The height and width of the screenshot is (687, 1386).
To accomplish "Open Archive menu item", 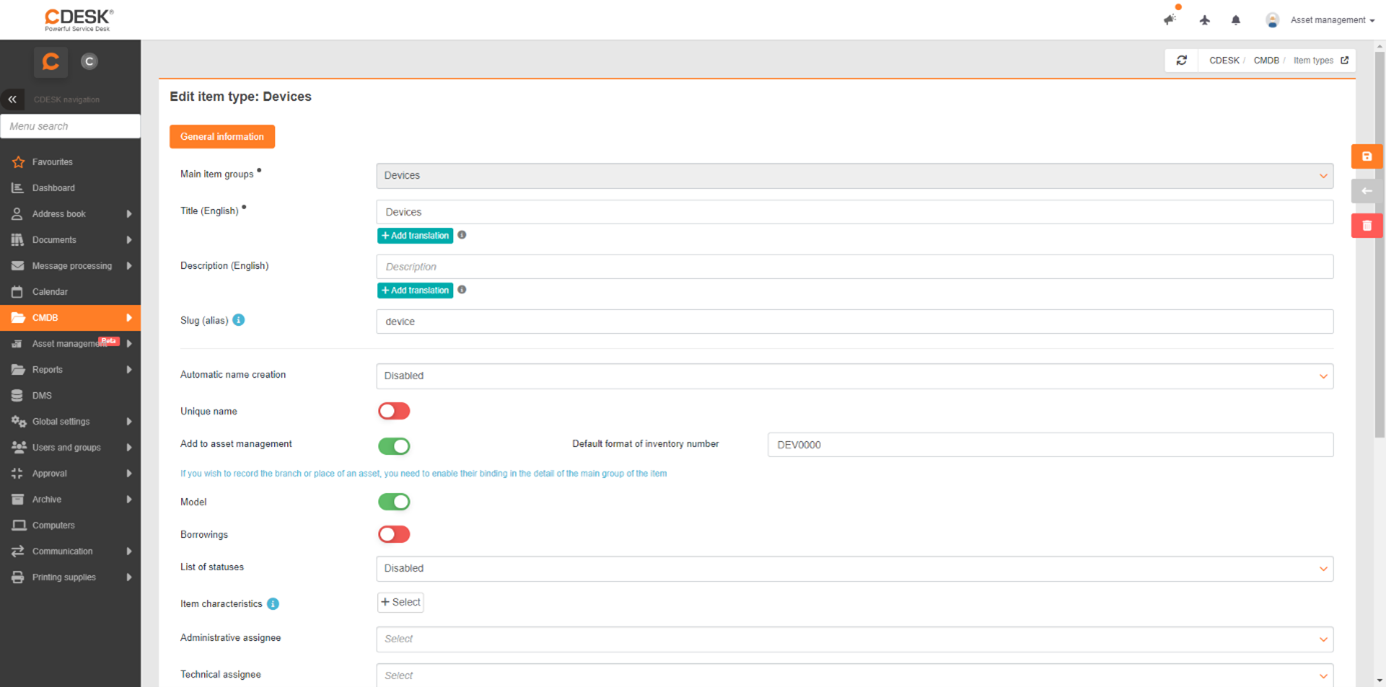I will pyautogui.click(x=70, y=500).
